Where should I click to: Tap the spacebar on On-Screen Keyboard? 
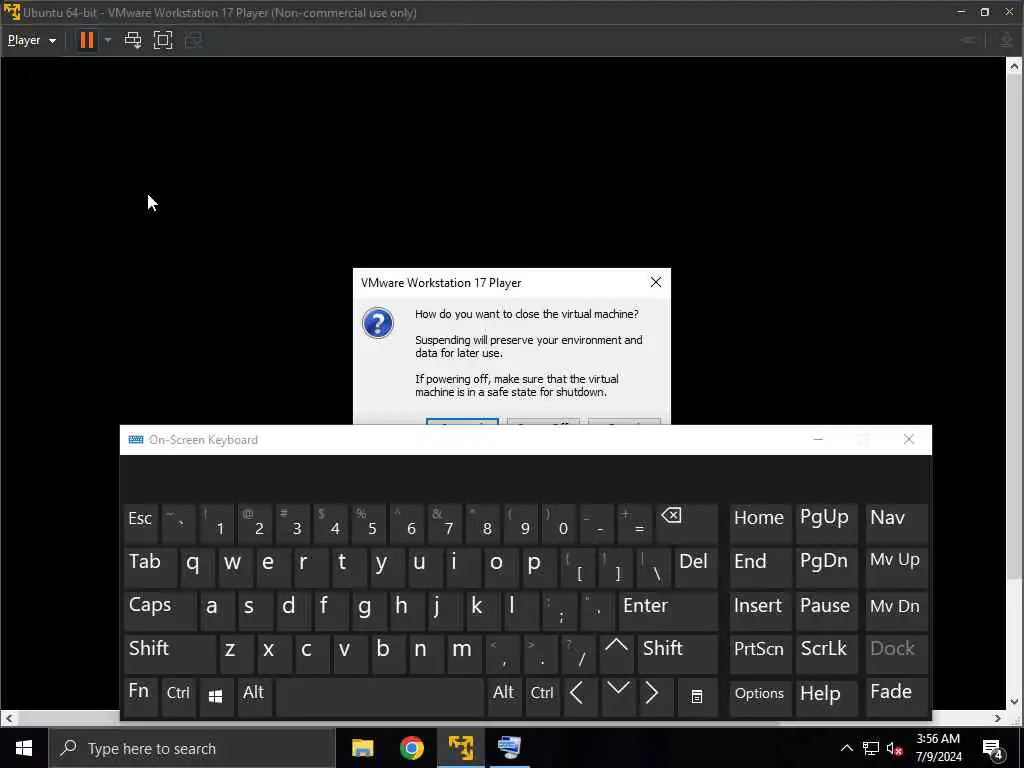(x=379, y=697)
